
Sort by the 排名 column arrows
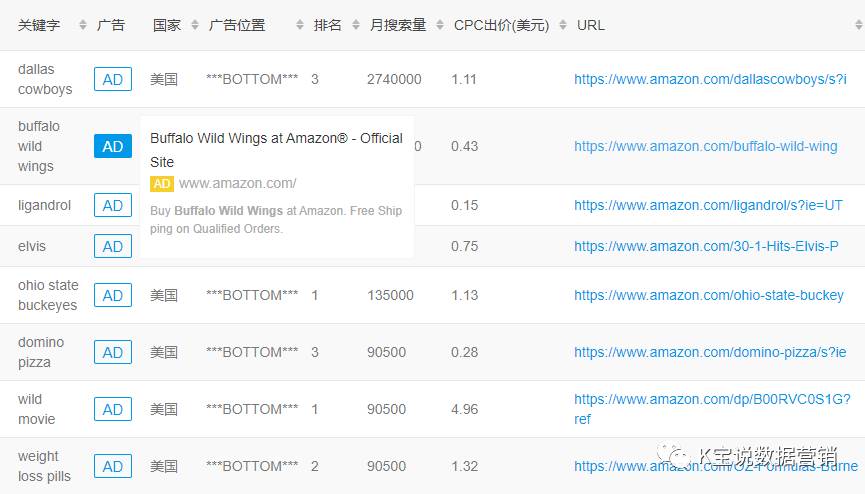(356, 25)
